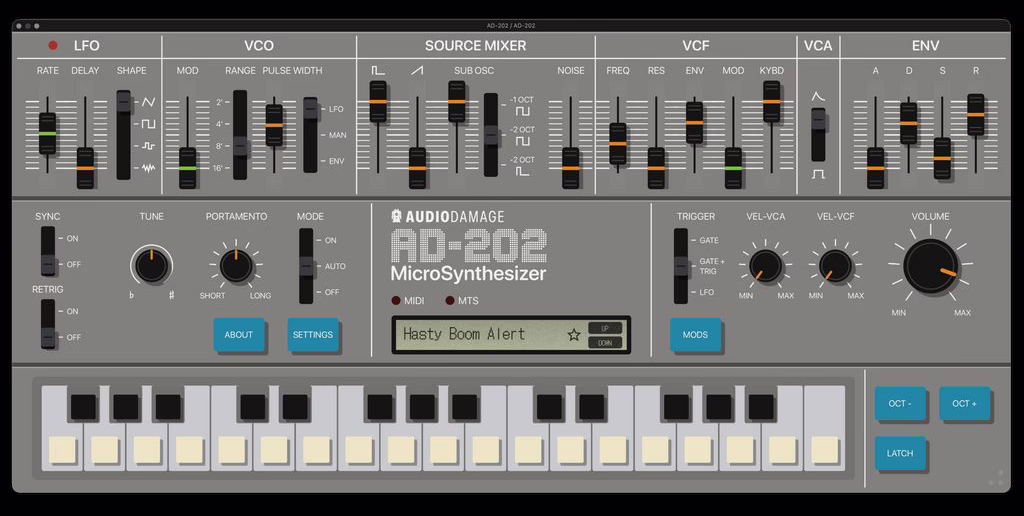Click the VCO RANGE switch
Image resolution: width=1024 pixels, height=516 pixels.
[240, 135]
